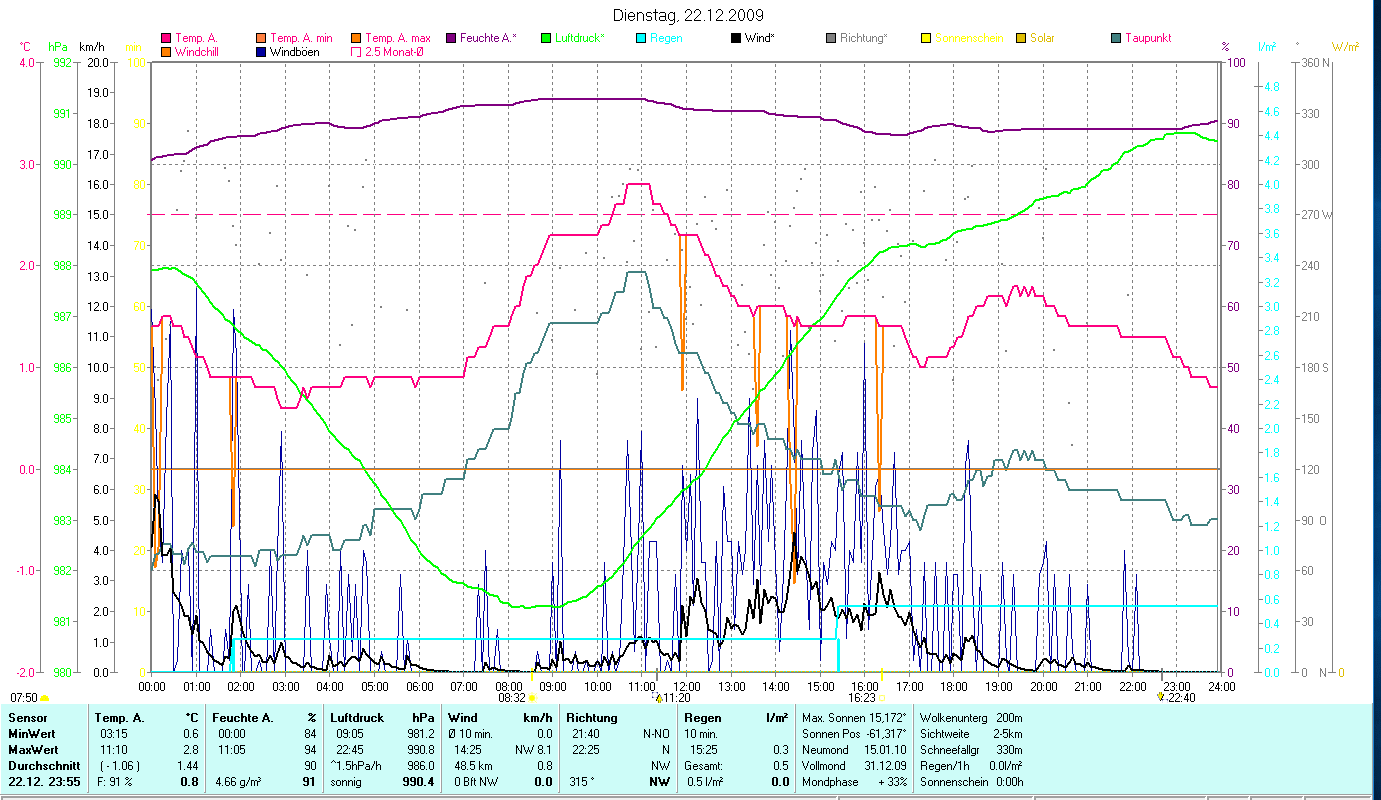Click the Windböen legend label
Image resolution: width=1381 pixels, height=800 pixels.
294,51
